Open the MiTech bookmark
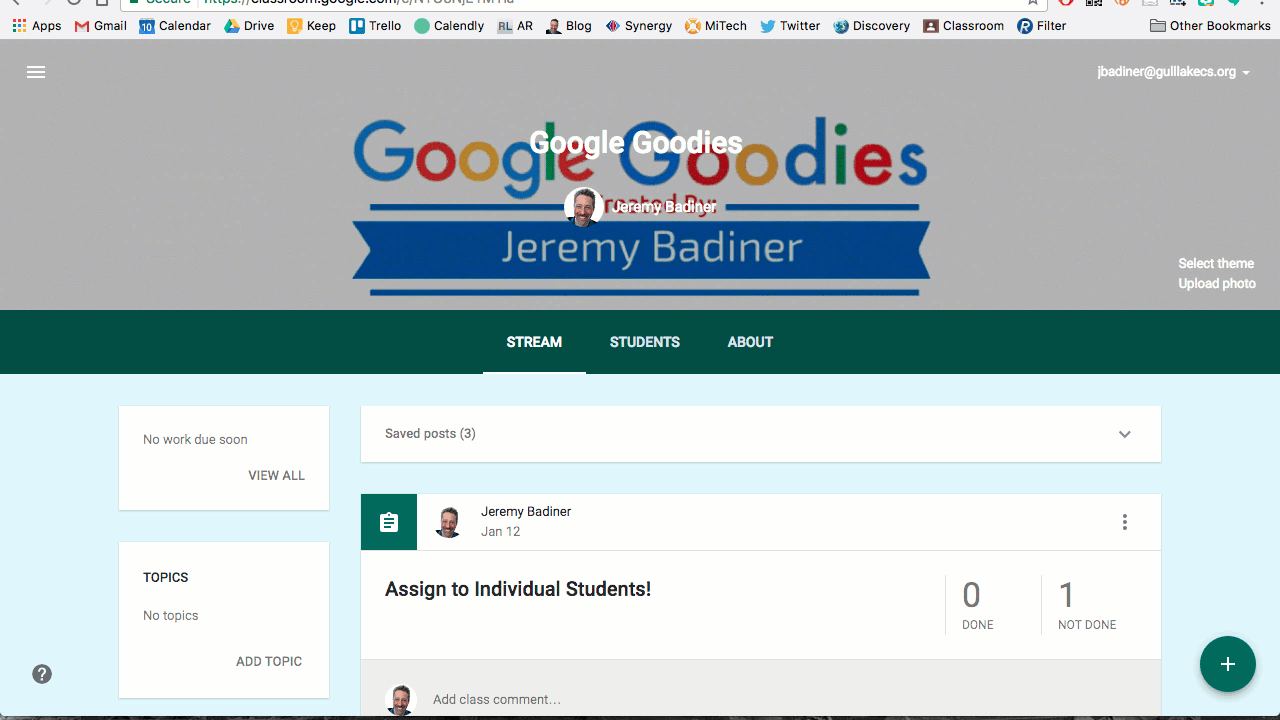Viewport: 1280px width, 720px height. [x=716, y=26]
